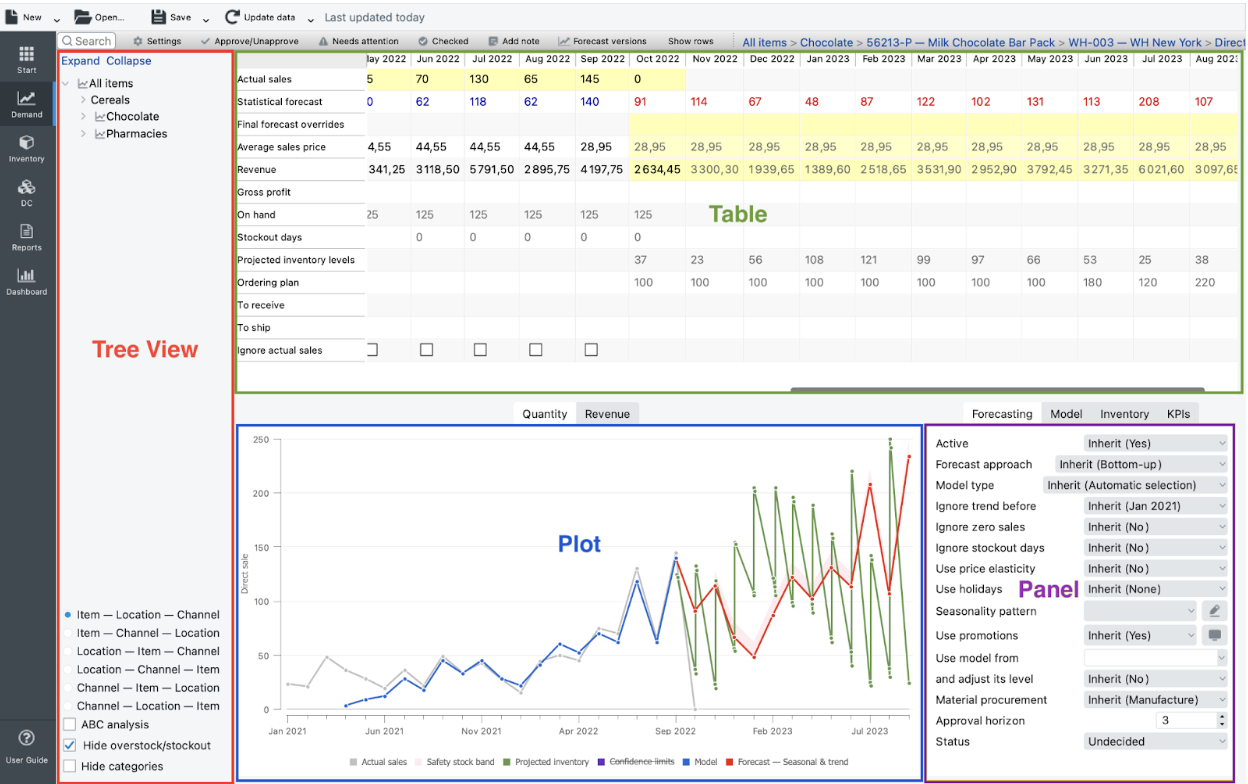The image size is (1248, 784).
Task: Uncheck Hide overstock/stockout checkbox
Action: point(69,745)
